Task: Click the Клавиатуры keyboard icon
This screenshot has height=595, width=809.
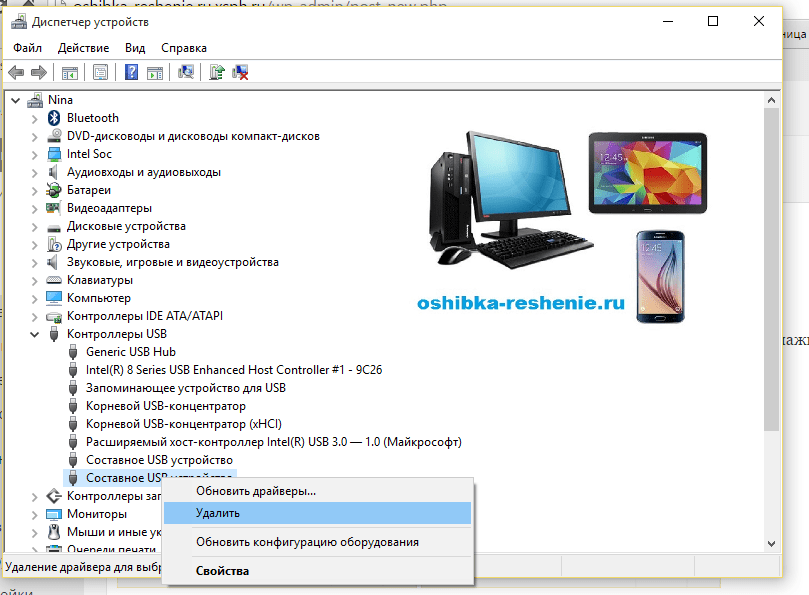Action: 54,280
